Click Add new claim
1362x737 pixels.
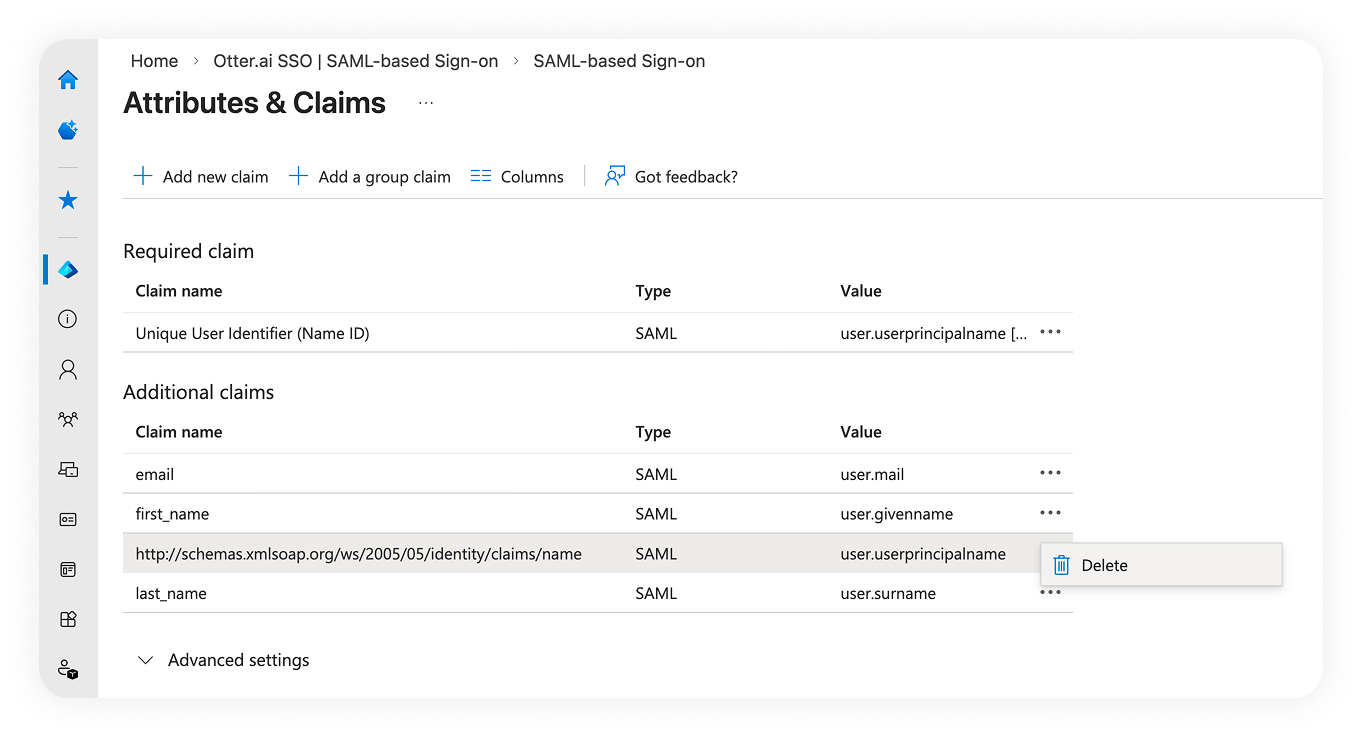tap(201, 177)
